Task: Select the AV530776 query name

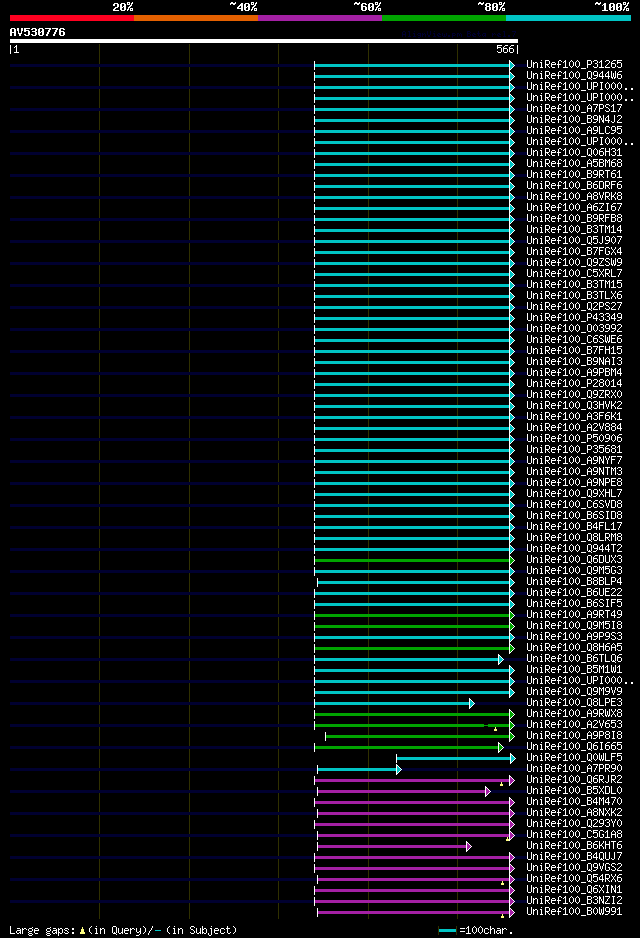Action: (x=37, y=32)
